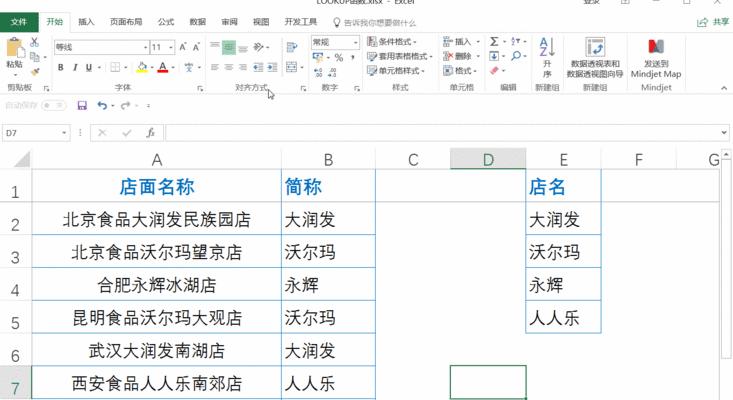Click the 格式 format cells button

(x=460, y=71)
